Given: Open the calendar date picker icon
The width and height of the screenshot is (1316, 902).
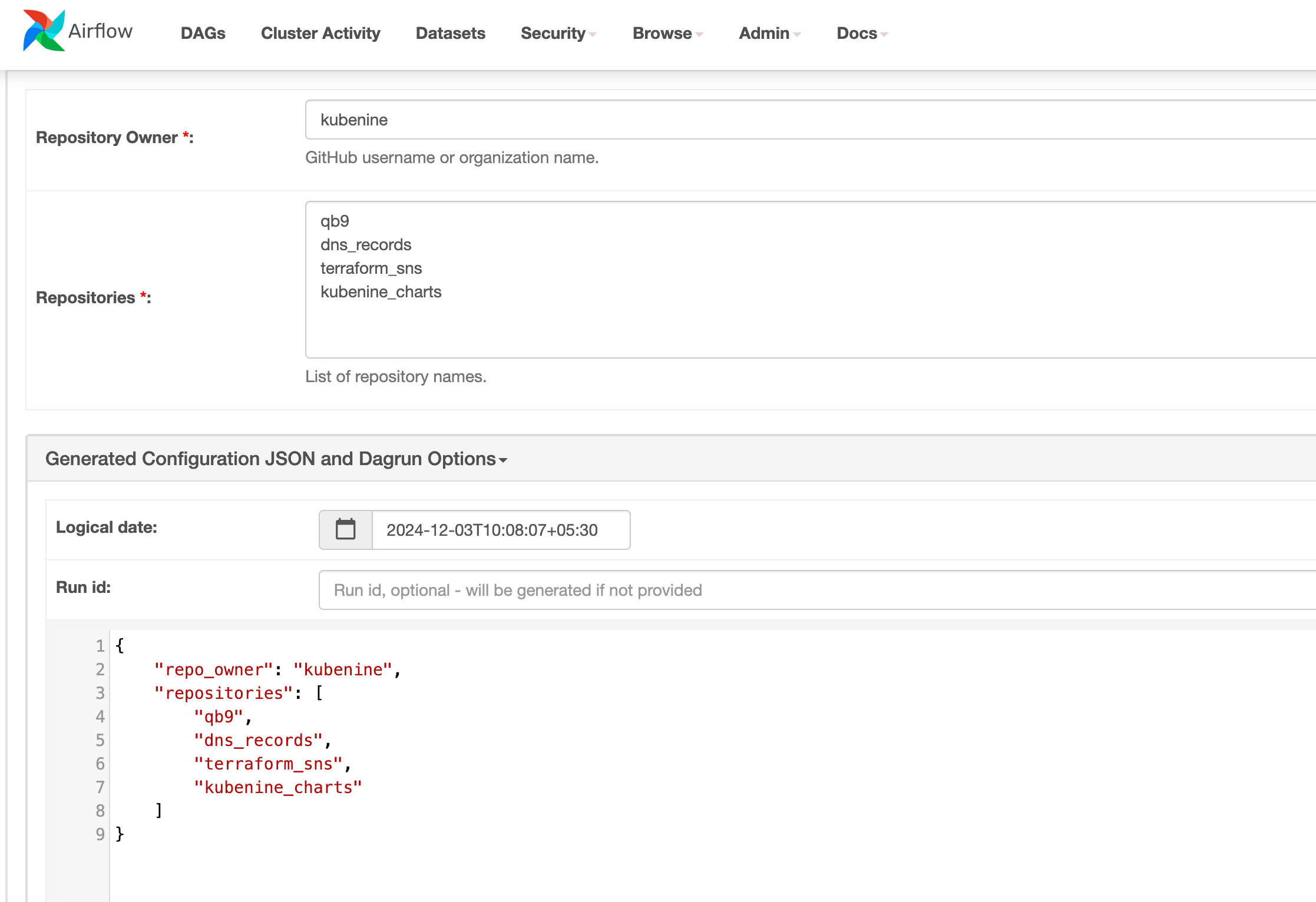Looking at the screenshot, I should (x=345, y=529).
